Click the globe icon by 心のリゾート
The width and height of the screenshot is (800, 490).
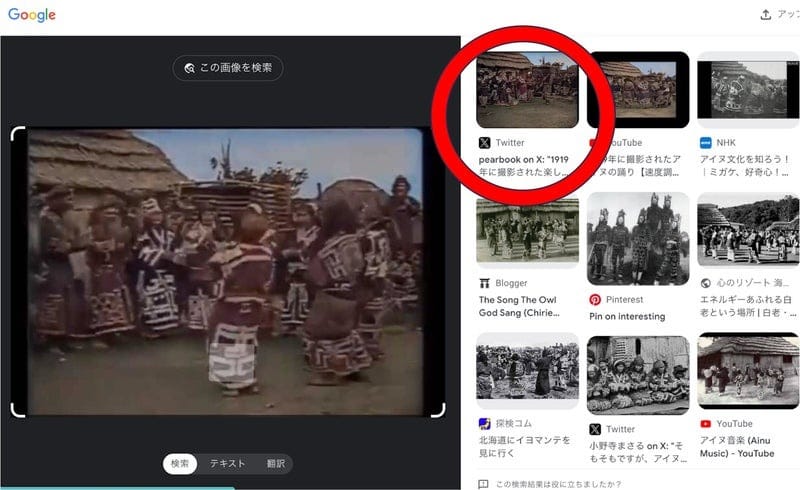706,283
